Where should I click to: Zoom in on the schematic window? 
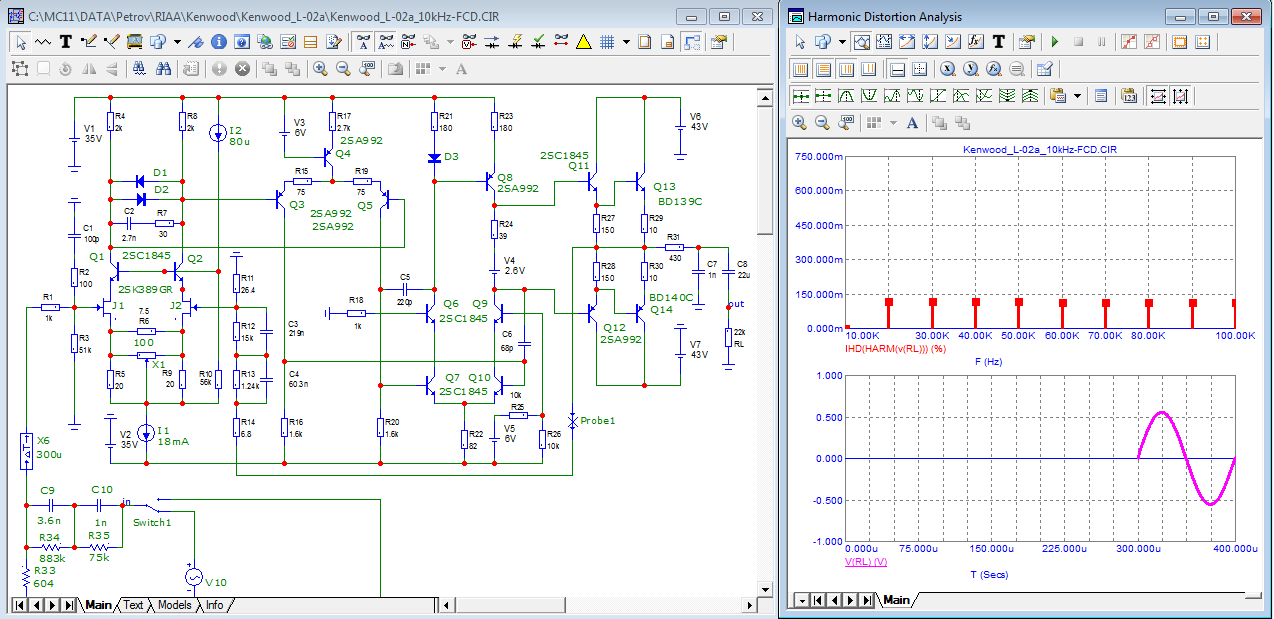320,69
